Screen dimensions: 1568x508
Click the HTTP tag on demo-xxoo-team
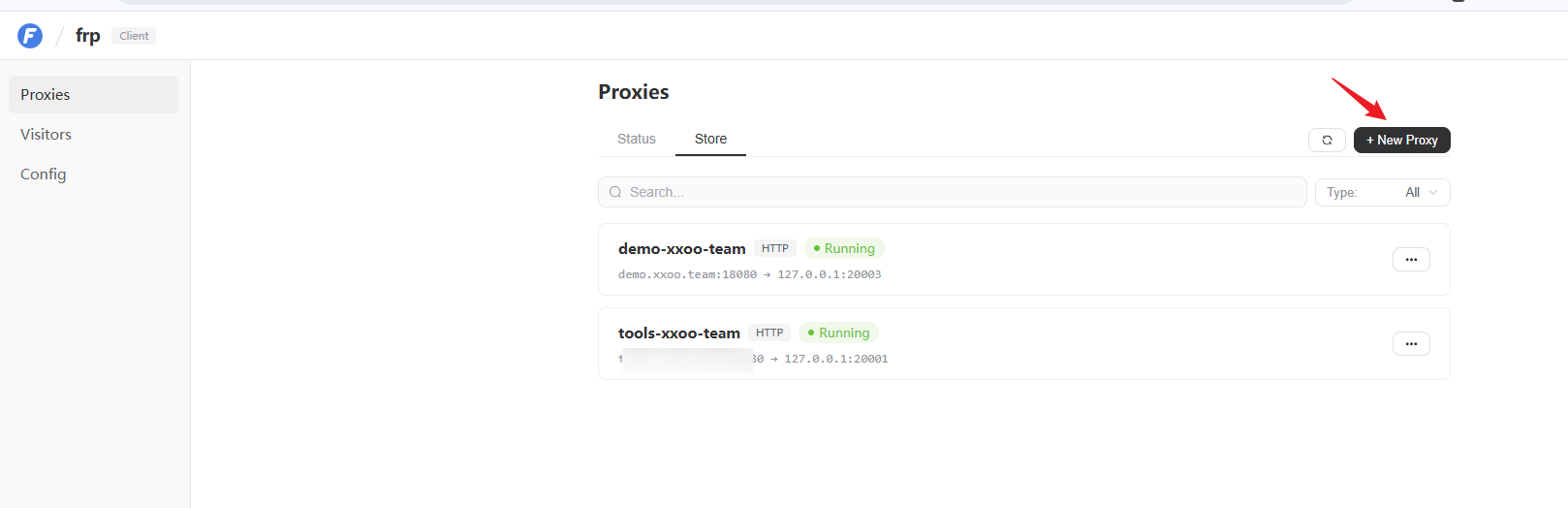tap(775, 248)
